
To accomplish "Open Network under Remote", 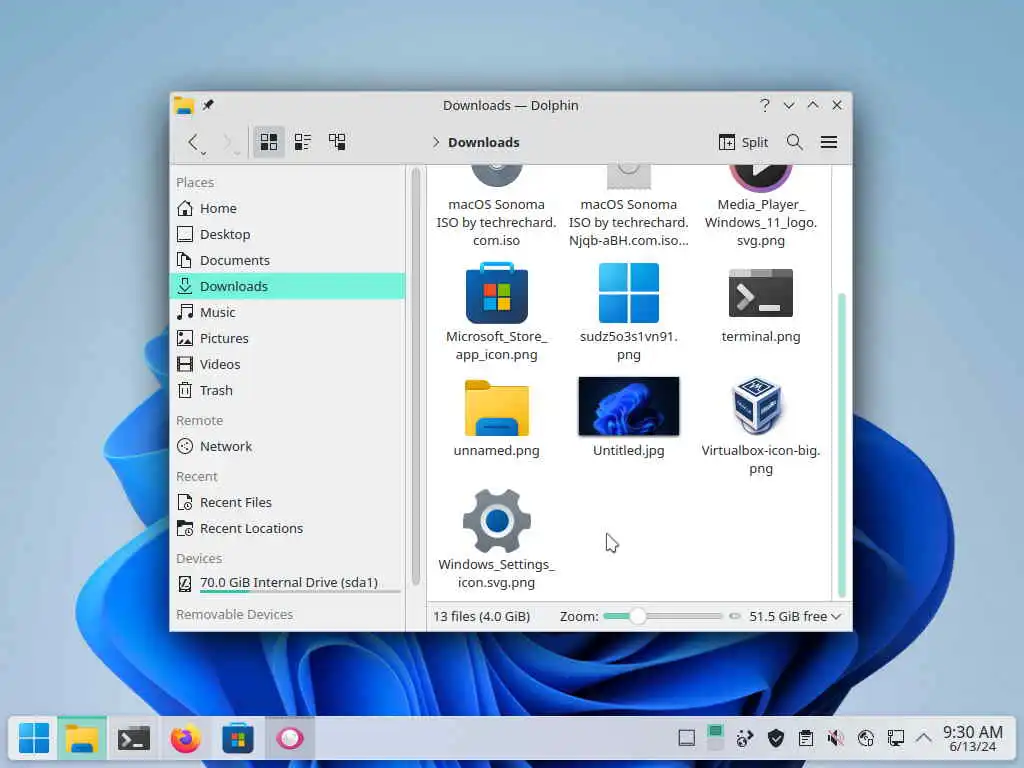I will [x=287, y=446].
